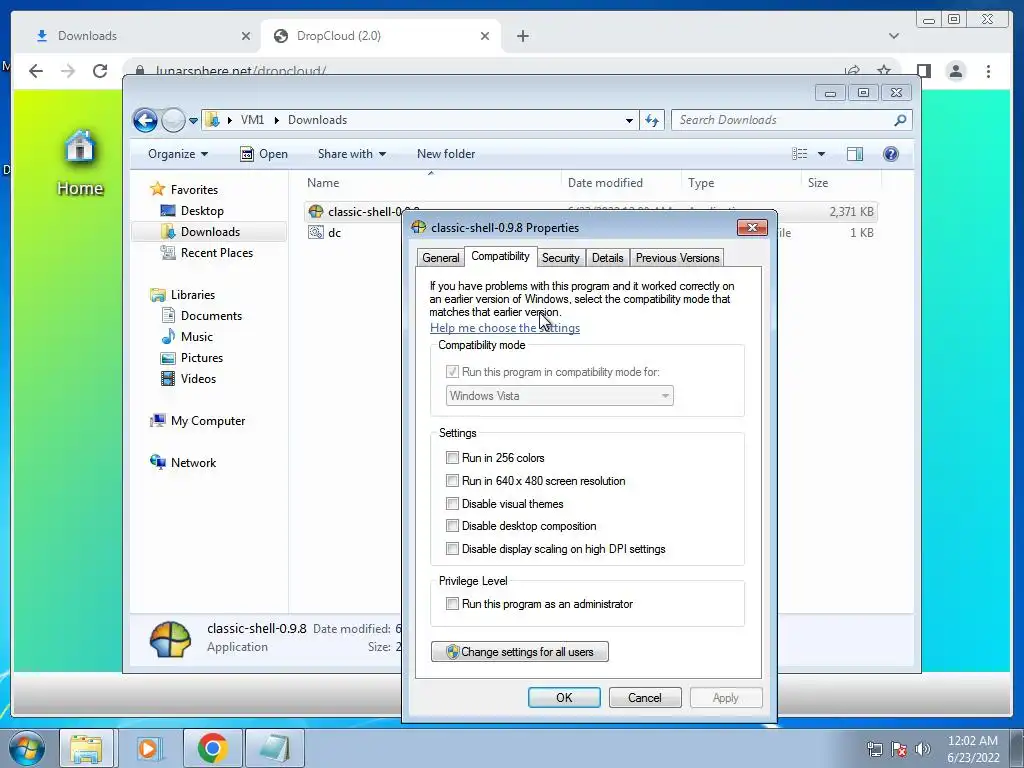The image size is (1024, 768).
Task: Enable Disable display scaling on high DPI
Action: pos(452,549)
